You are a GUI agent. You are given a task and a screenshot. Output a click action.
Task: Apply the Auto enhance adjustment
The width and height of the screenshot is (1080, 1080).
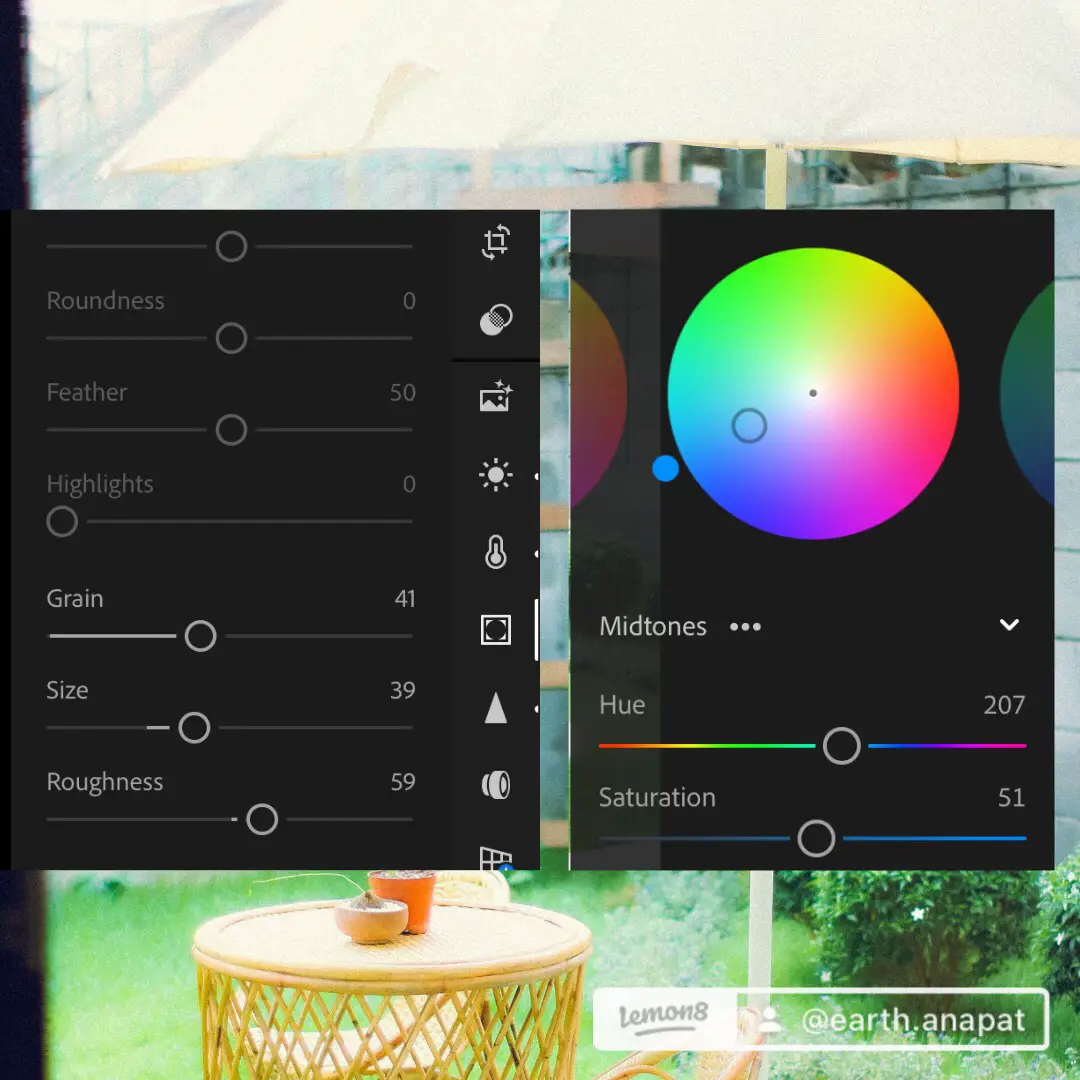[496, 396]
